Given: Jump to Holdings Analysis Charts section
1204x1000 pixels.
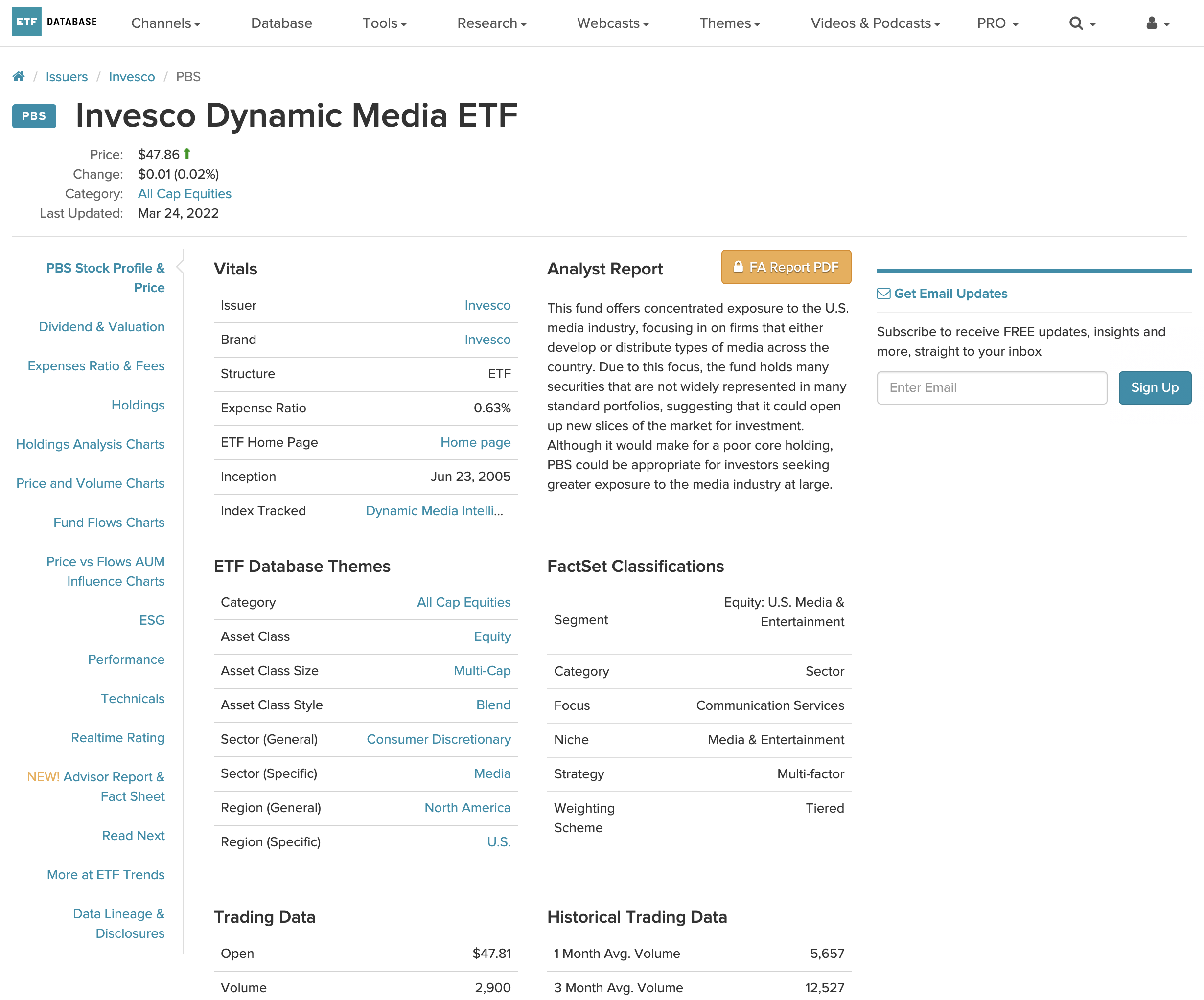Looking at the screenshot, I should click(91, 444).
